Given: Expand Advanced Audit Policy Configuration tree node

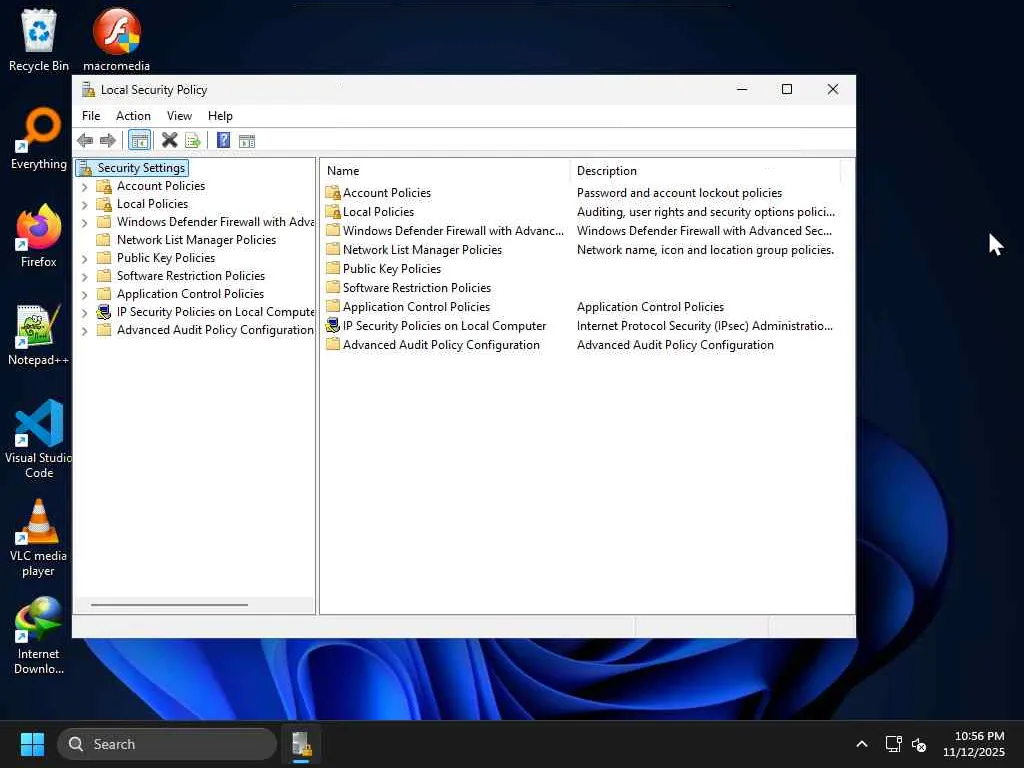Looking at the screenshot, I should click(x=85, y=331).
